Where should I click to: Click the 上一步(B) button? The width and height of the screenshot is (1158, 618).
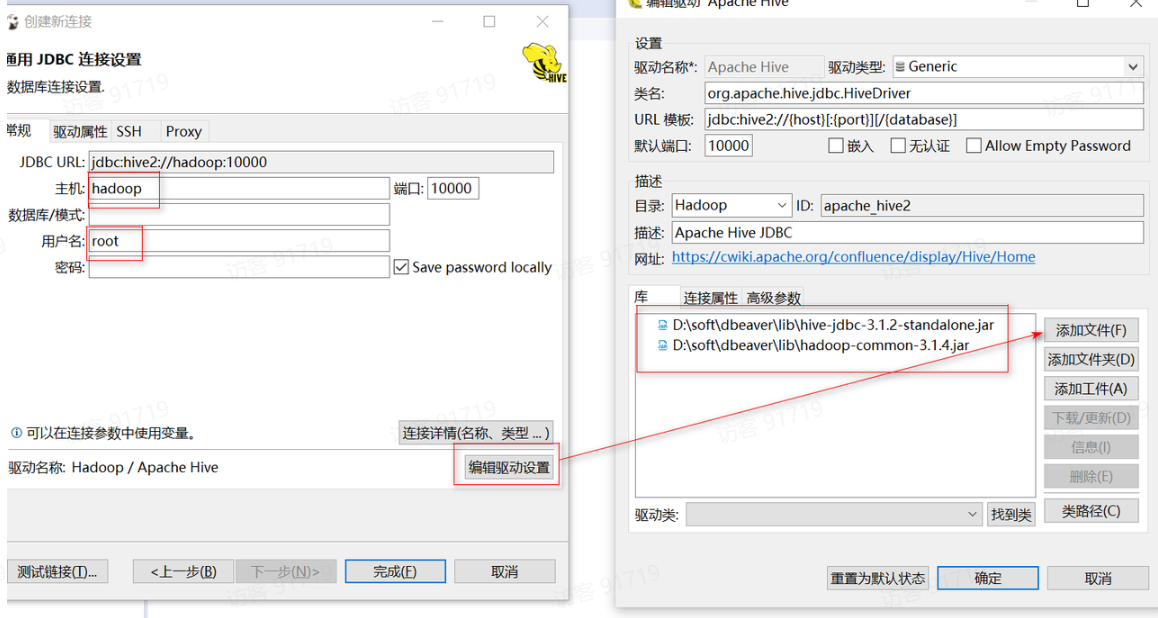pyautogui.click(x=183, y=571)
